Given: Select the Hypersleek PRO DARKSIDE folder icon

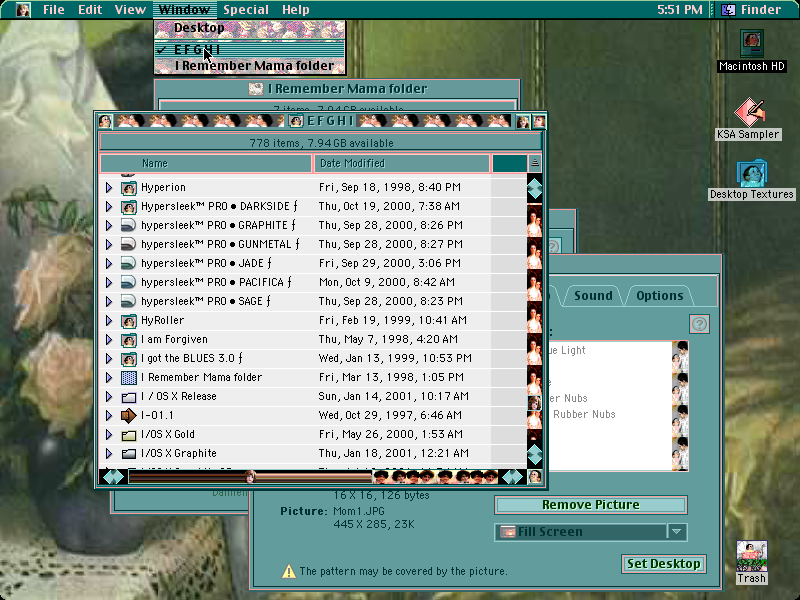Looking at the screenshot, I should 129,207.
